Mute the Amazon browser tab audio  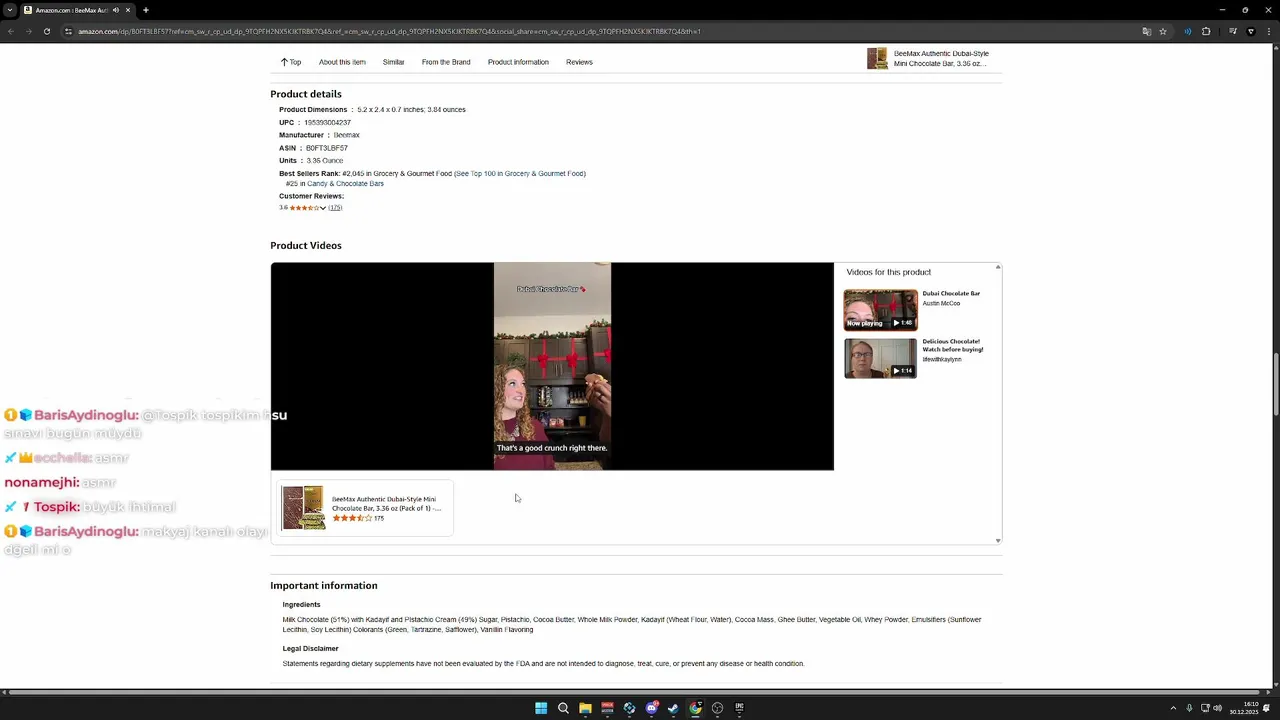[x=116, y=10]
